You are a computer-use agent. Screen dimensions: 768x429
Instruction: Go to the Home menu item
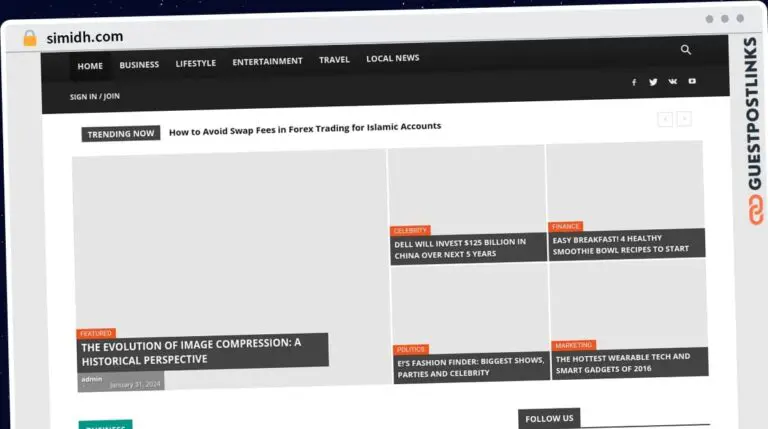[x=90, y=66]
